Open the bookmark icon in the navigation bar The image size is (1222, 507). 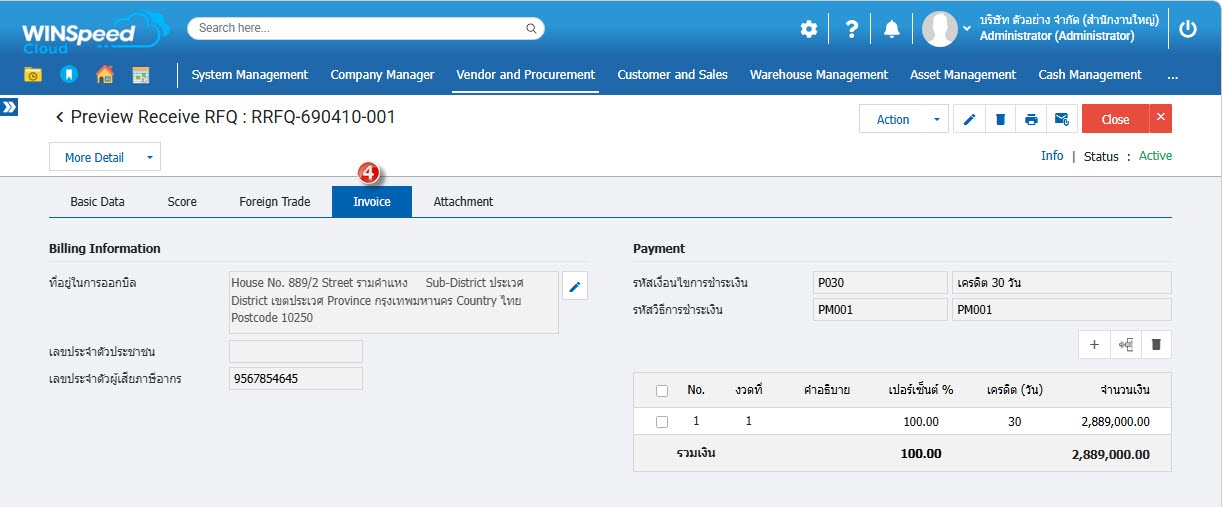point(68,75)
